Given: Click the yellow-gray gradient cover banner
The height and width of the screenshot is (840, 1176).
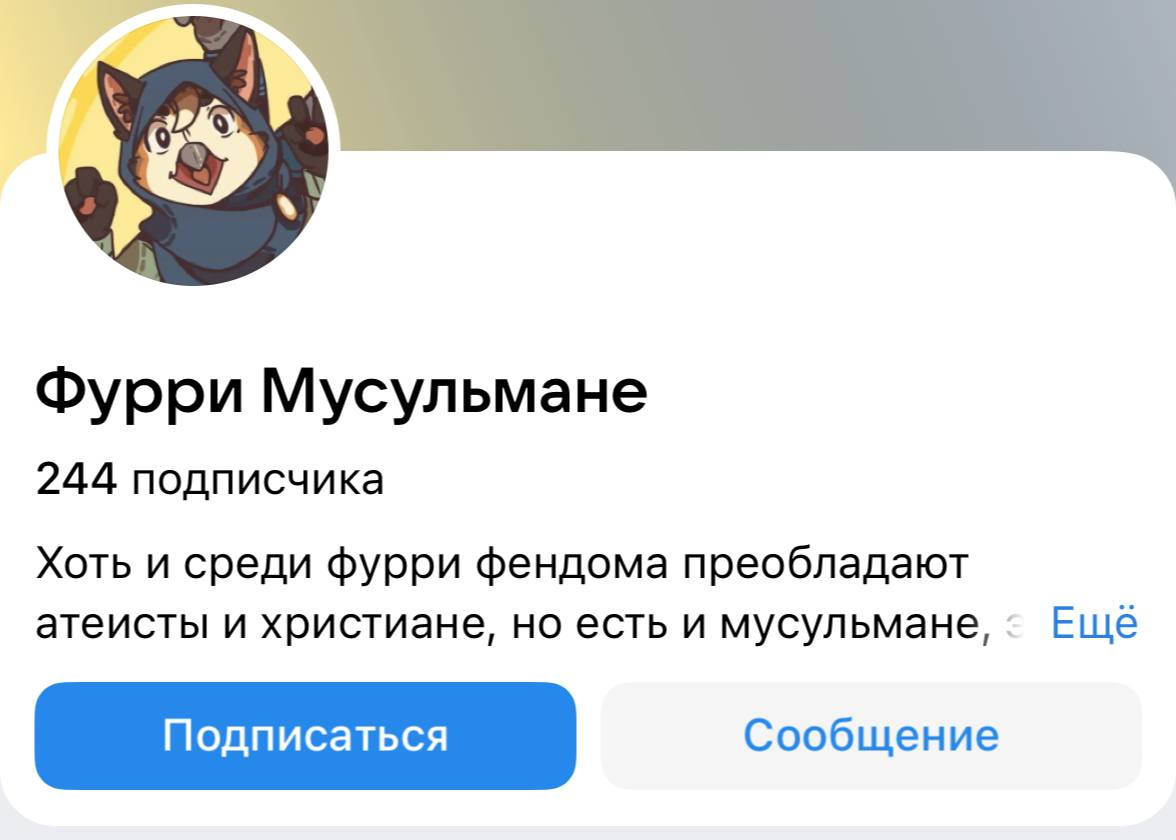Looking at the screenshot, I should click(750, 75).
